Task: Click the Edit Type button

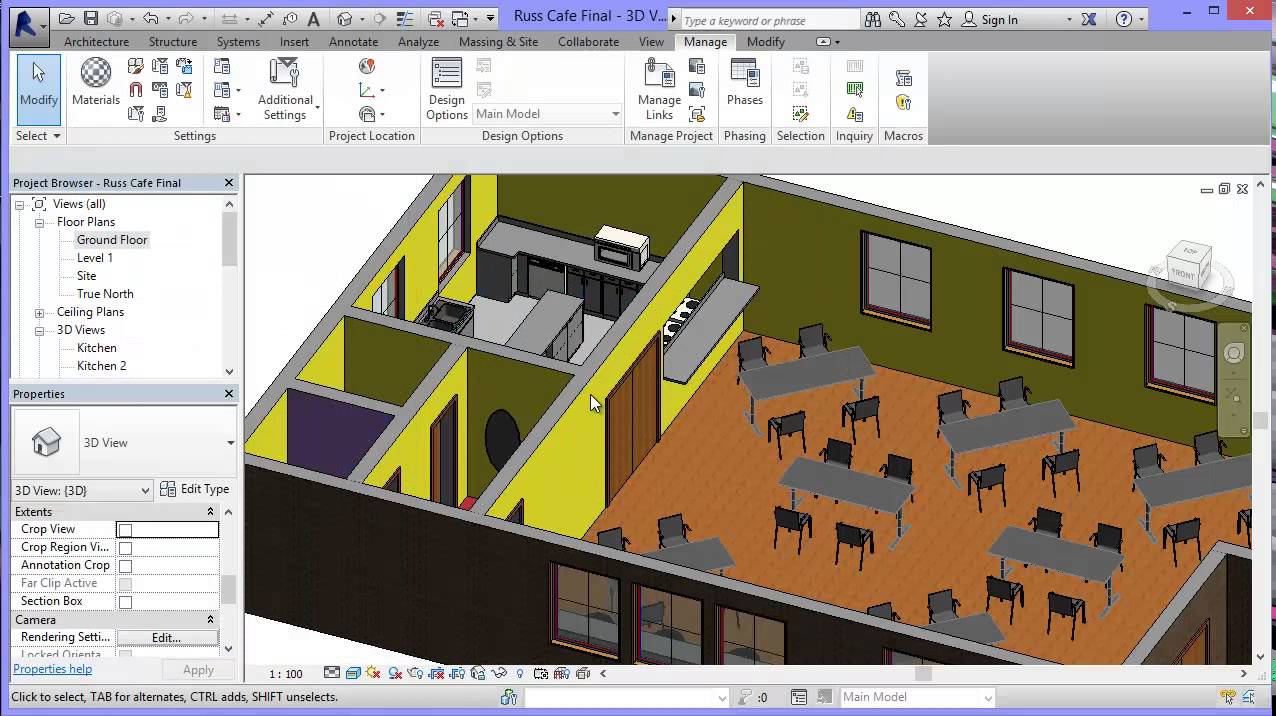Action: pyautogui.click(x=195, y=489)
